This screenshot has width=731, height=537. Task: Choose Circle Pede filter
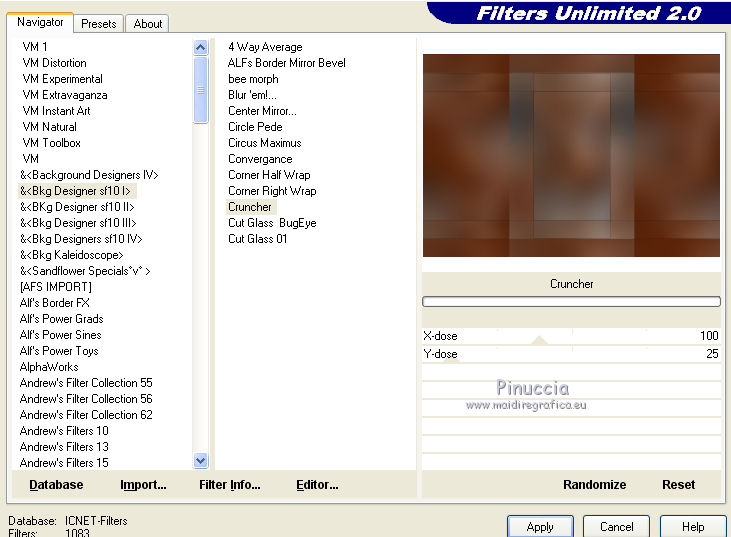pos(255,127)
